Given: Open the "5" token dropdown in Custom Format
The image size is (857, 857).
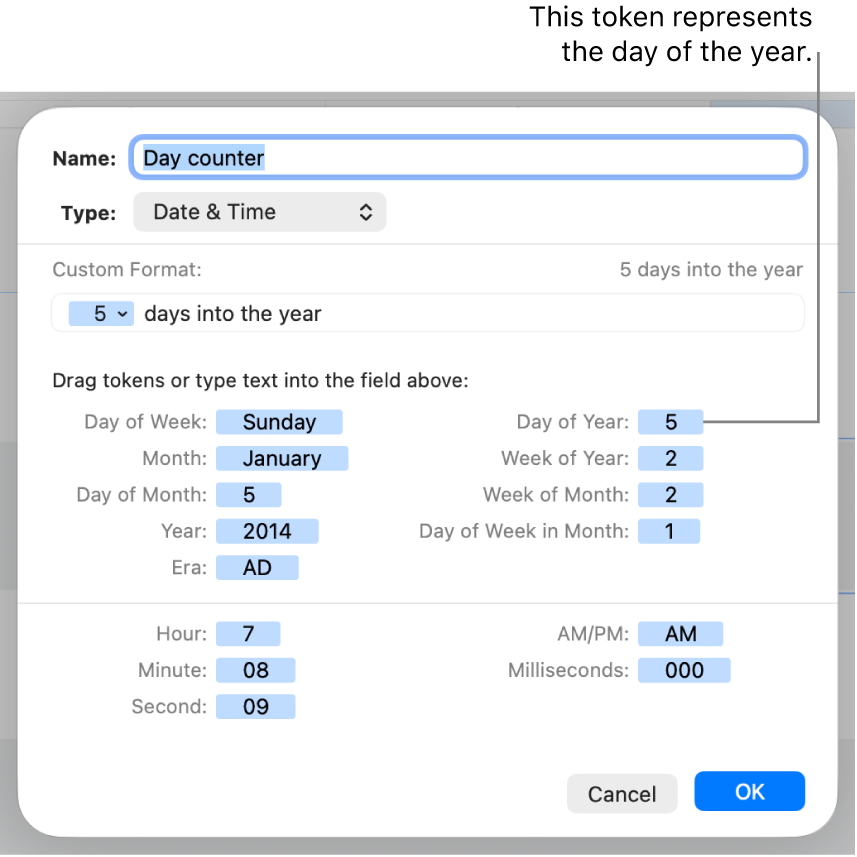Looking at the screenshot, I should (100, 313).
